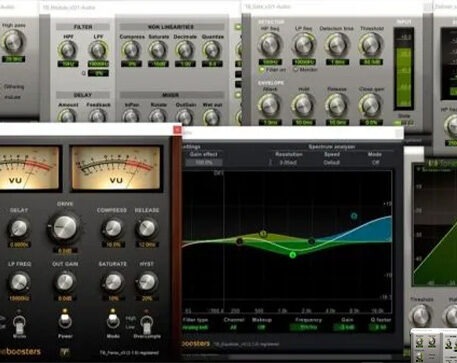This screenshot has height=363, width=457.
Task: Click the Detection time knob in Gate
Action: pyautogui.click(x=337, y=45)
